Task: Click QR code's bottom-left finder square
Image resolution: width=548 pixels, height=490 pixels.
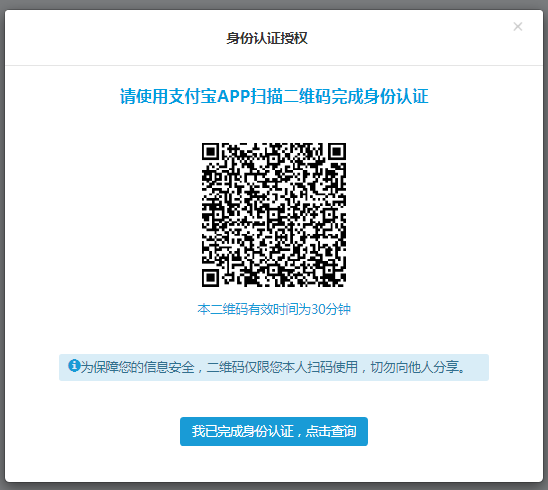Action: click(210, 278)
